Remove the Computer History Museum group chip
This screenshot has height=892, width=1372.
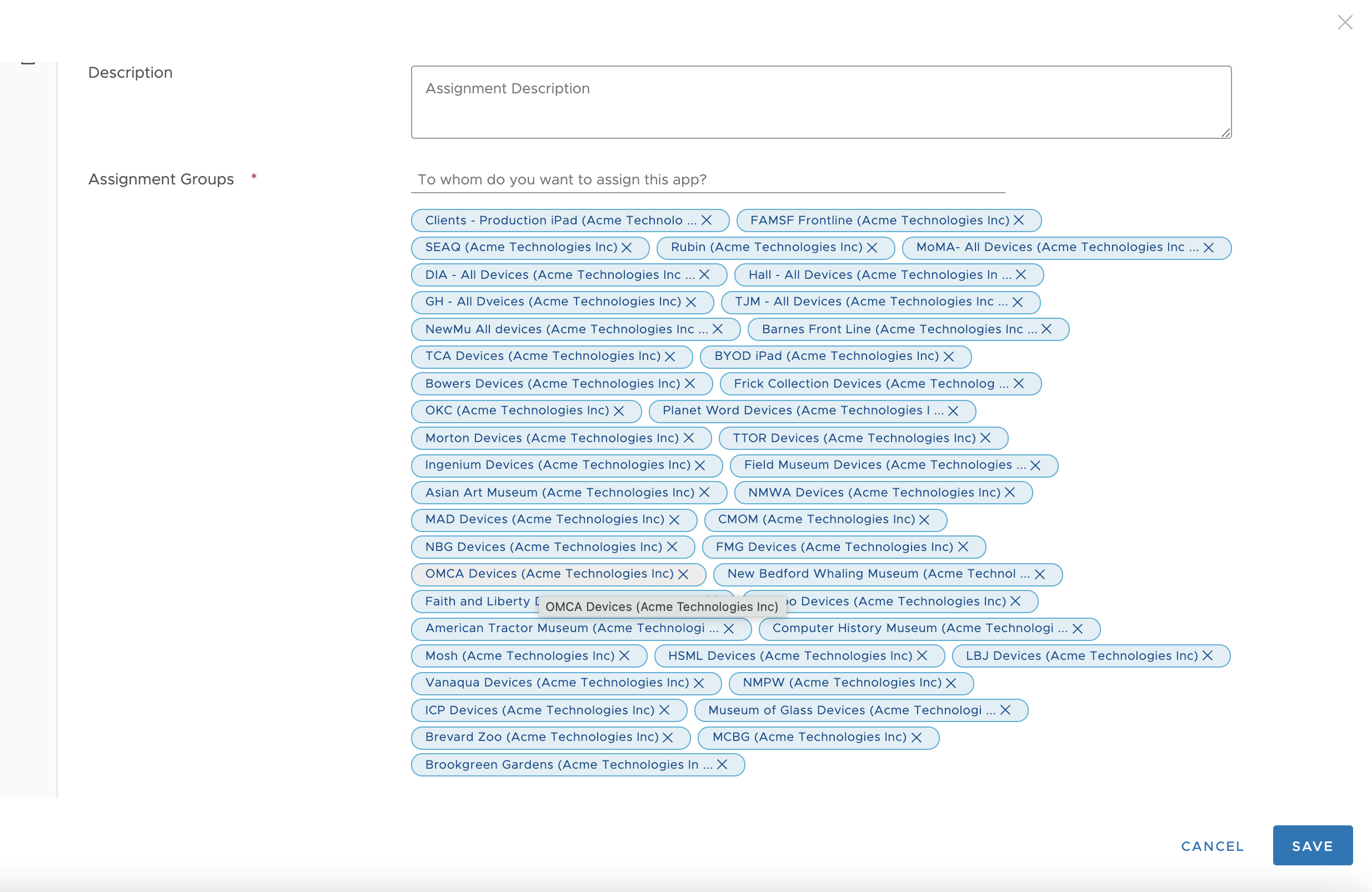pos(1078,629)
